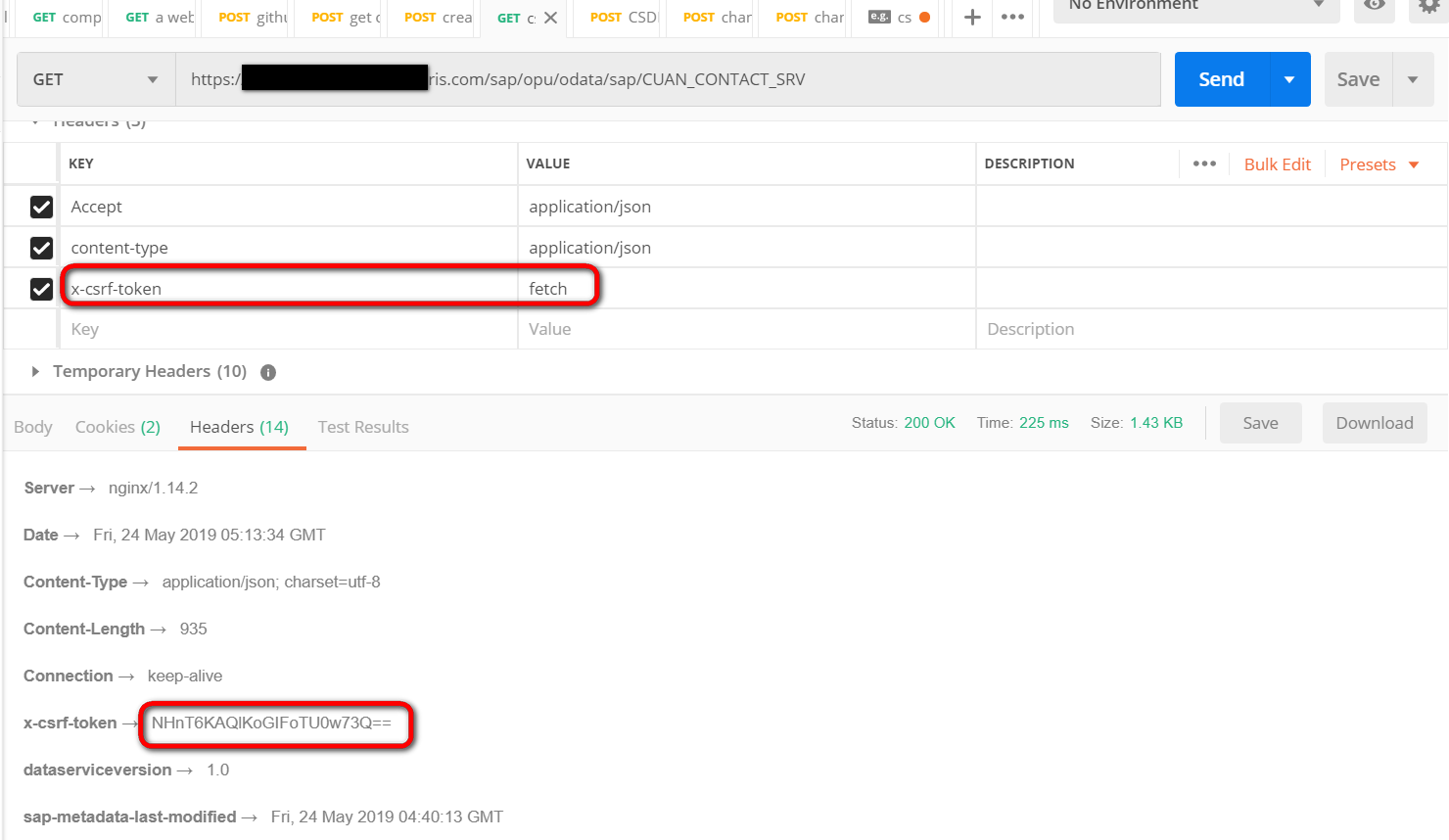Disable the Accept header checkbox
The width and height of the screenshot is (1449, 840).
pyautogui.click(x=40, y=207)
